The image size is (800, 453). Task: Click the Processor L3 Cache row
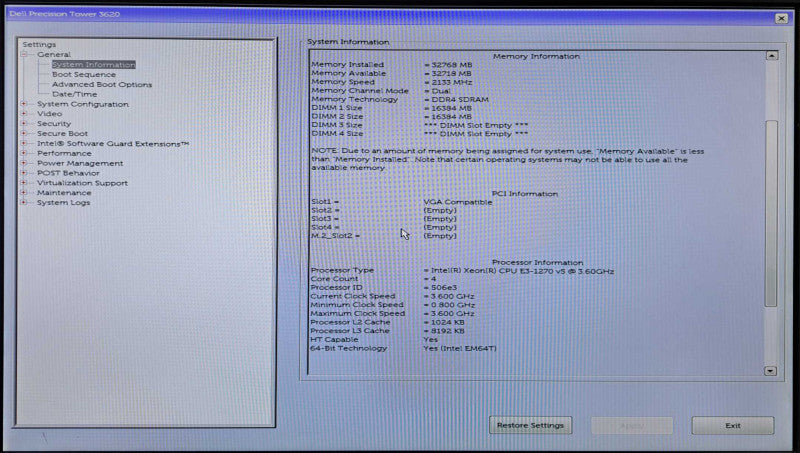tap(387, 331)
